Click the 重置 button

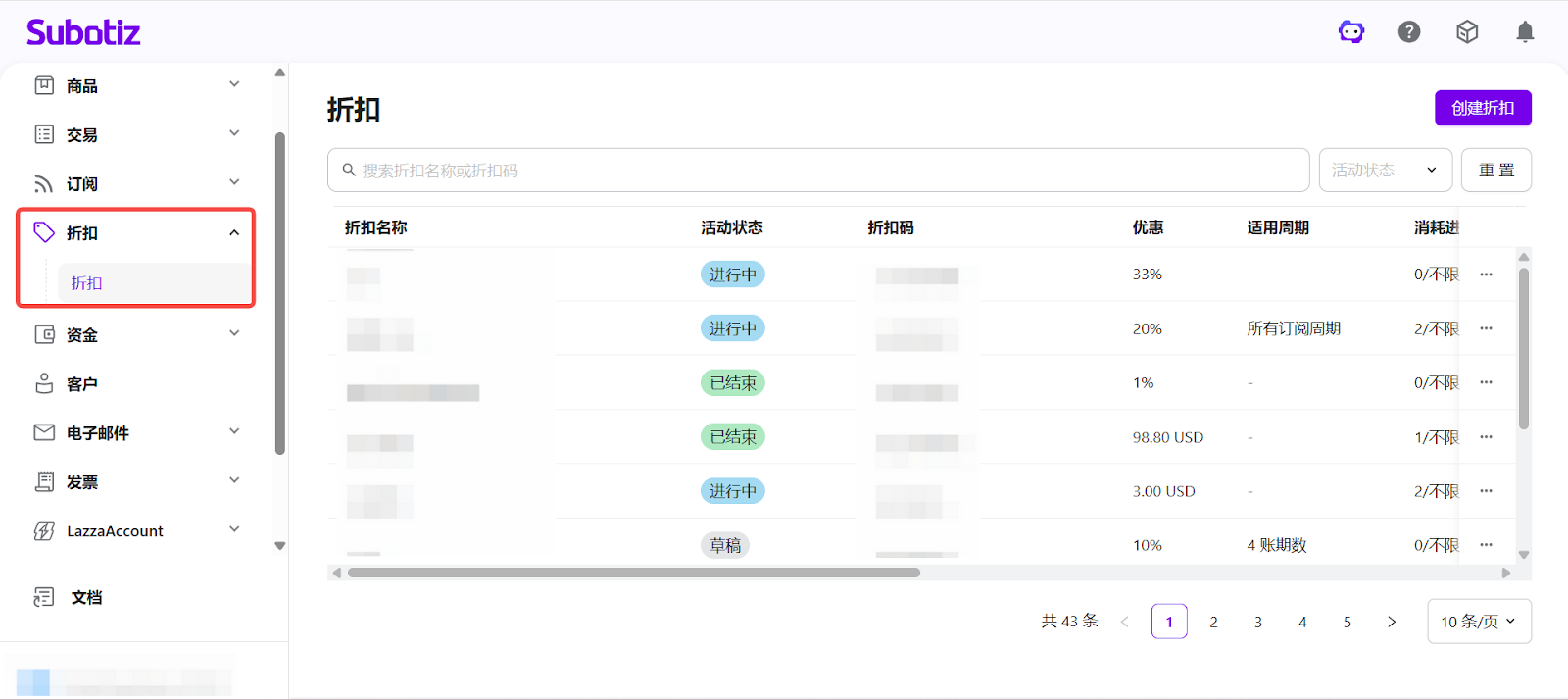point(1495,171)
